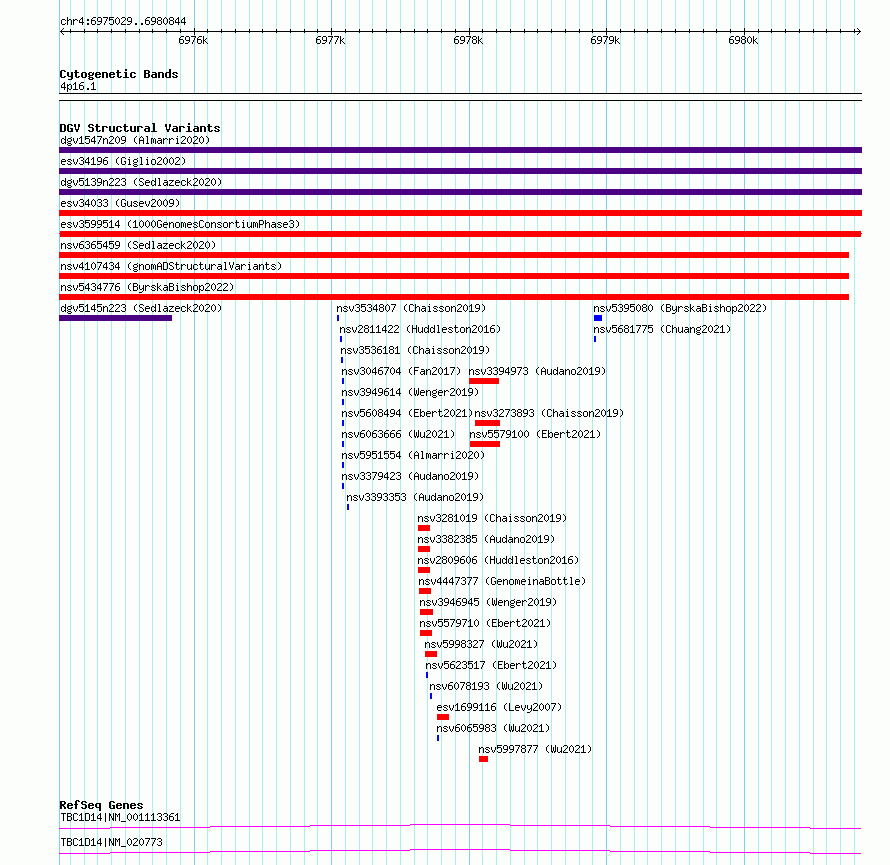Click TBC1D14|NM_001113361 gene label
This screenshot has width=890, height=865.
click(120, 817)
